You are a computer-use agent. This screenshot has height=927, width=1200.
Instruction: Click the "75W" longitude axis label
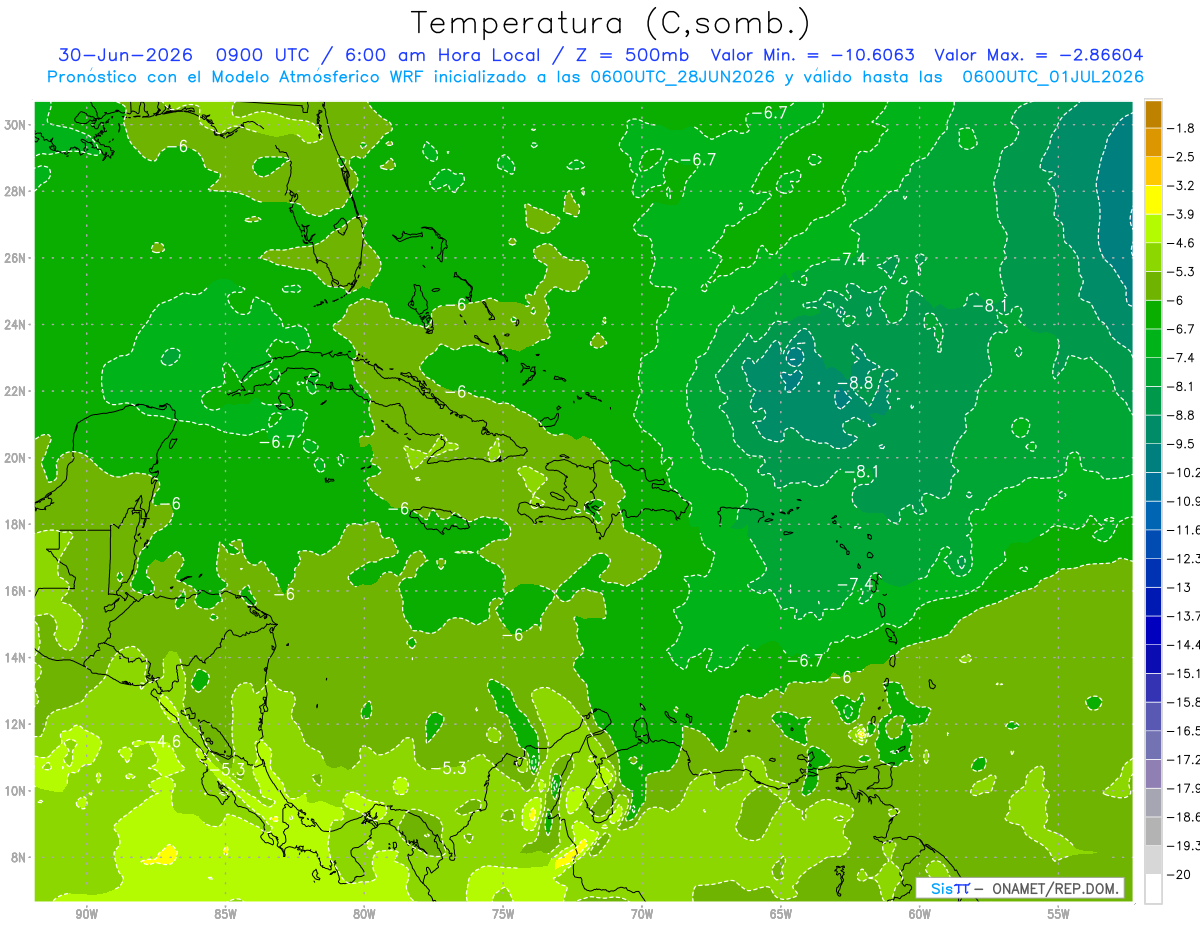tap(503, 914)
